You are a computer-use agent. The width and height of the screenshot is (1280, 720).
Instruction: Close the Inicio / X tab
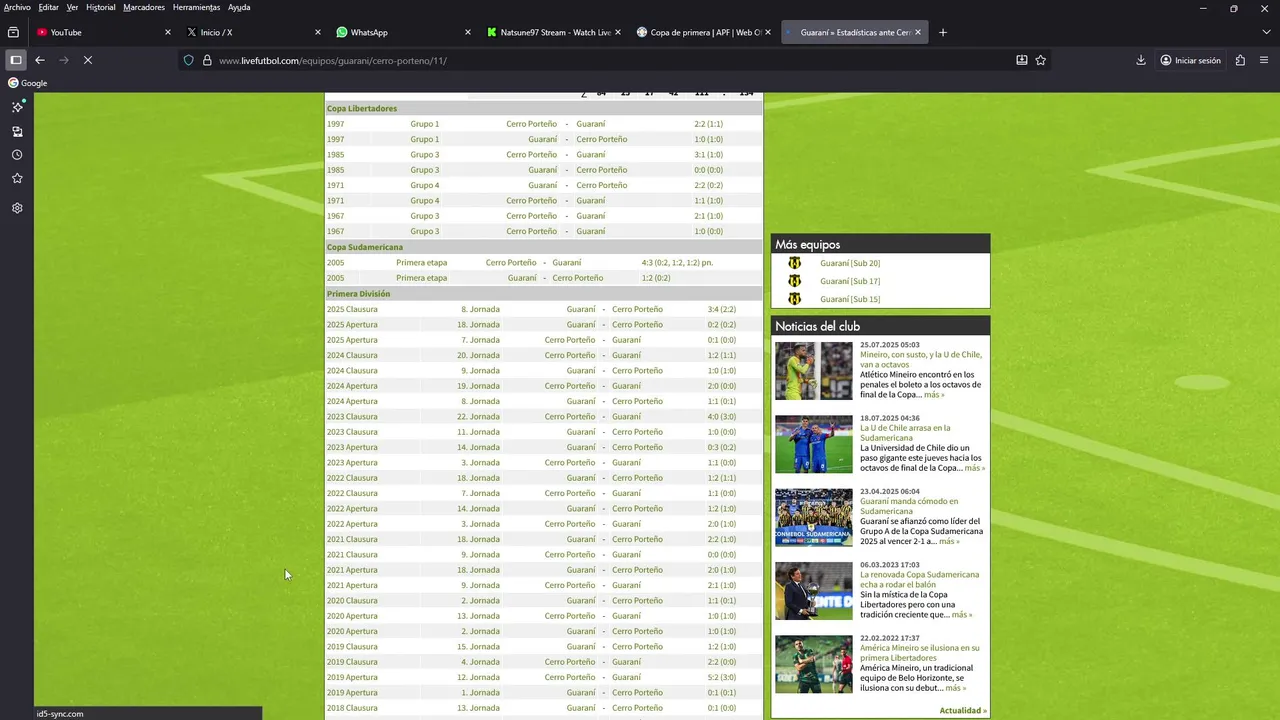[x=318, y=32]
